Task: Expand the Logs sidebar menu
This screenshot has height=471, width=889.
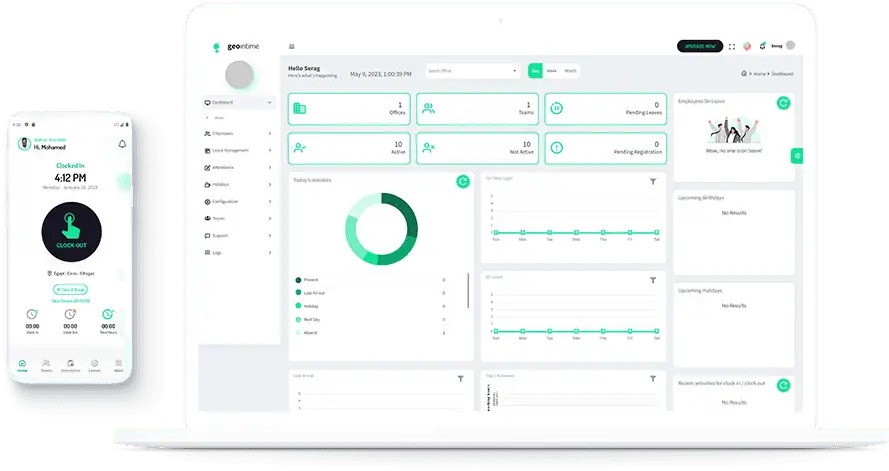Action: point(238,253)
